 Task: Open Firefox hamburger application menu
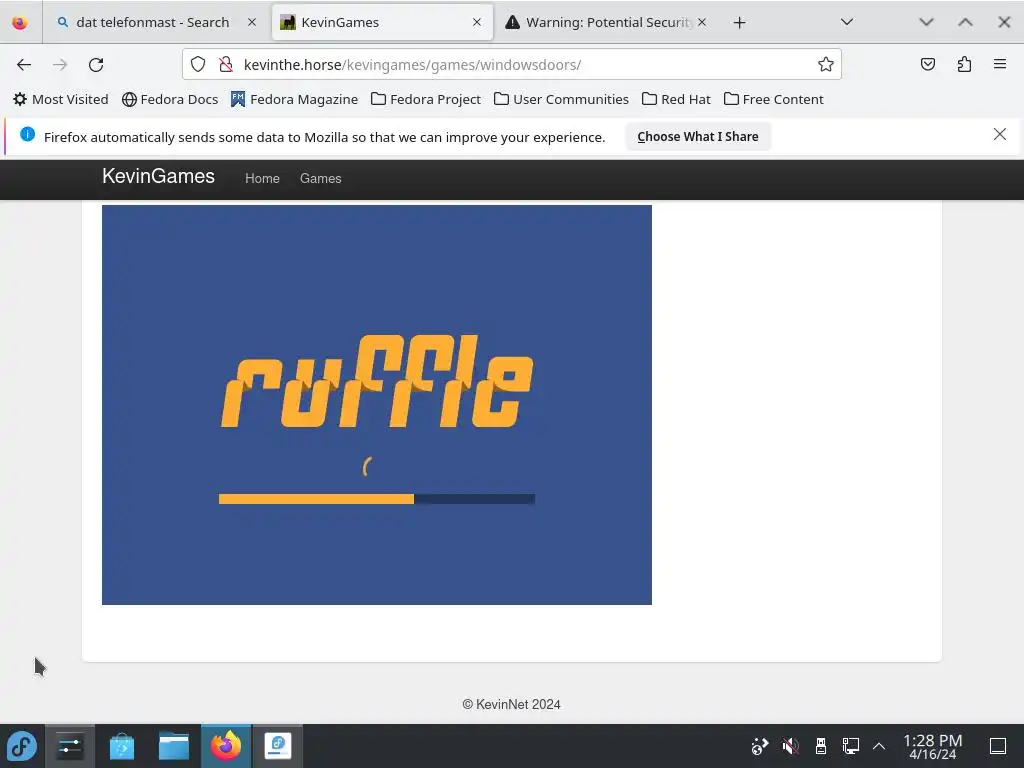pos(1000,64)
